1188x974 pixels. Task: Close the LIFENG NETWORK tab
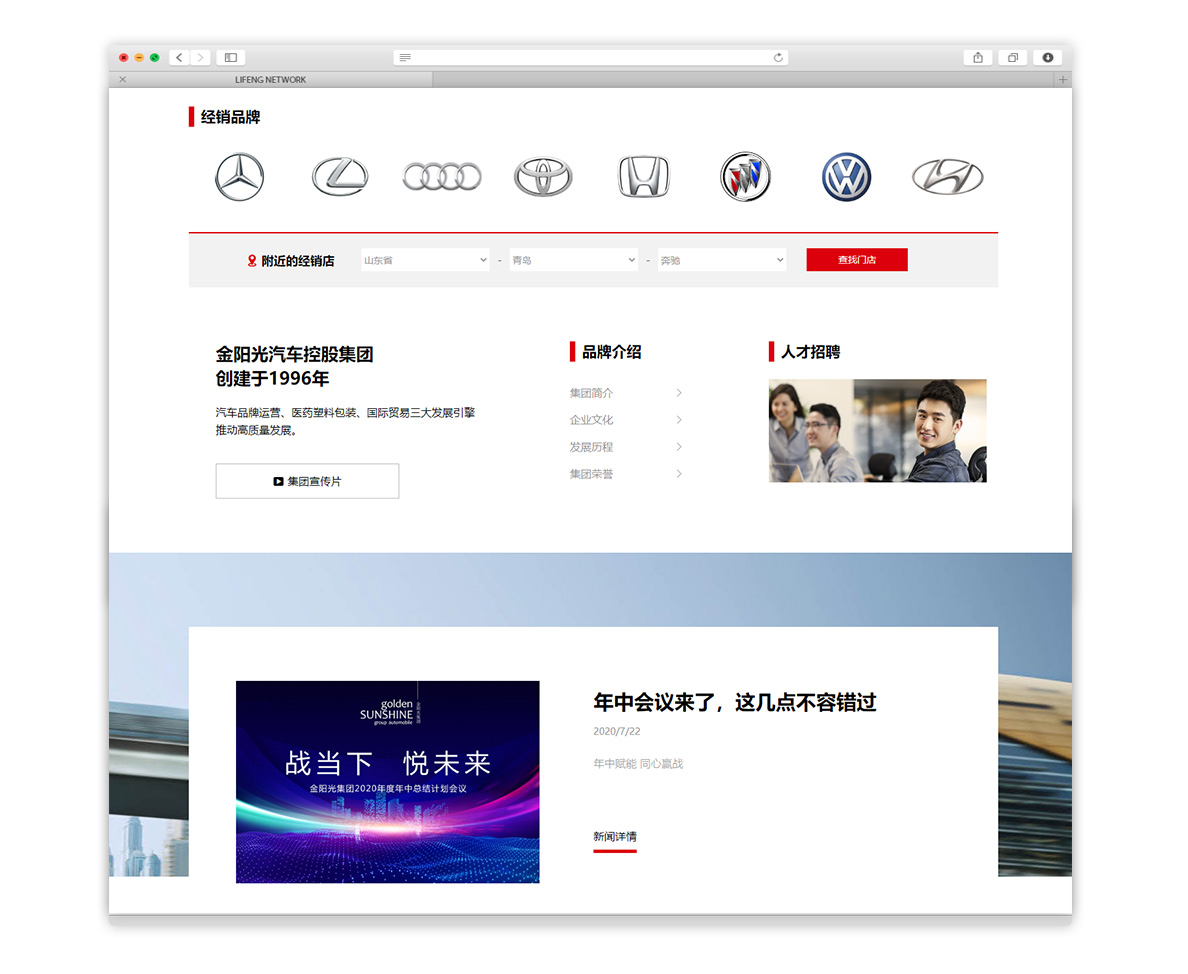click(x=123, y=80)
